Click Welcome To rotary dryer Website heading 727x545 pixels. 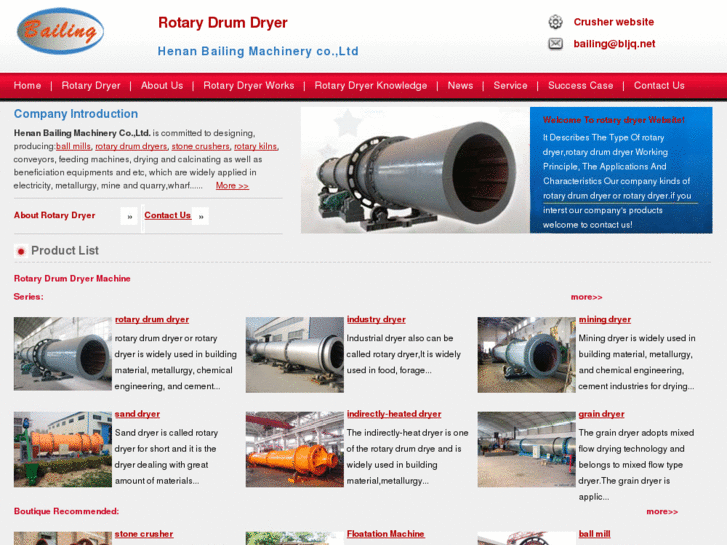point(613,120)
